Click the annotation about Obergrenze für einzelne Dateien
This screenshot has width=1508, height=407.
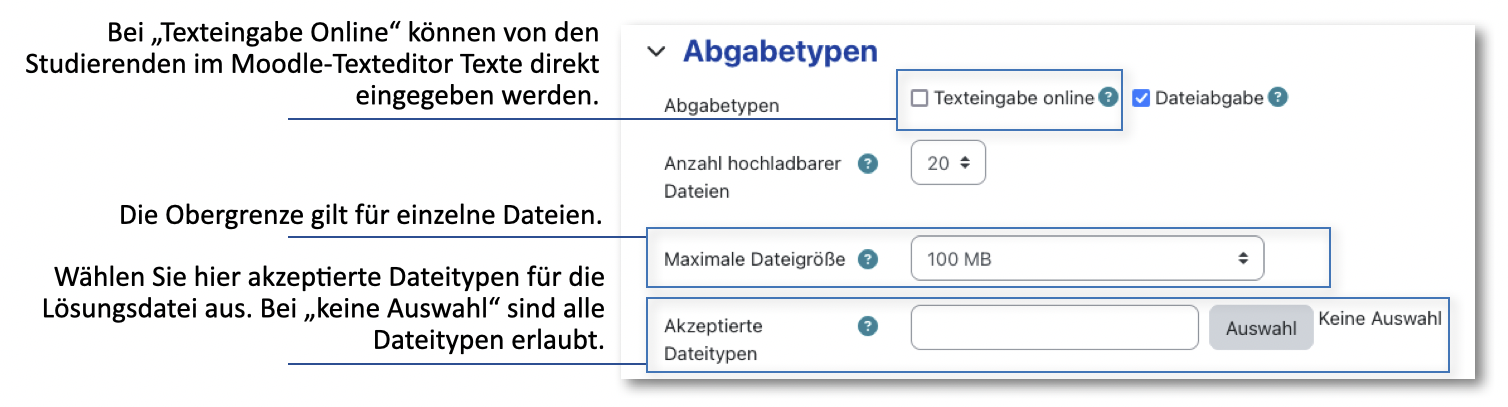pos(360,215)
